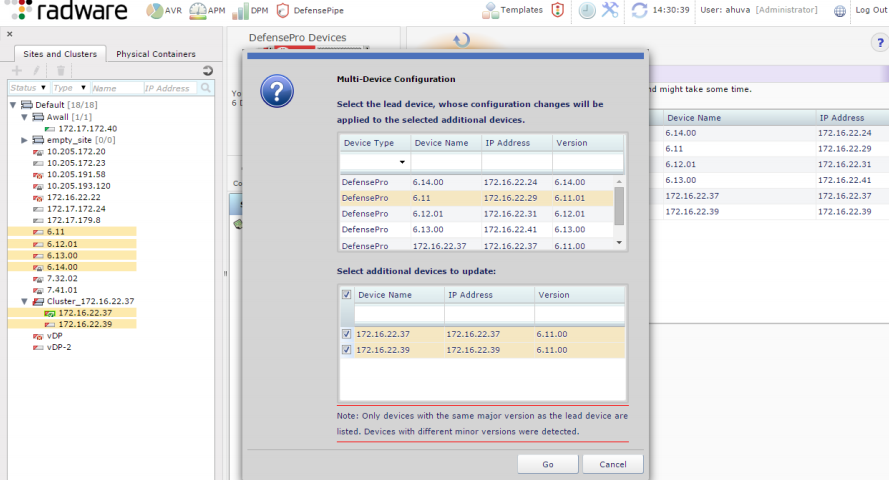Uncheck the 172.16.22.37 additional device checkbox
Screen dimensions: 889x480
pyautogui.click(x=347, y=334)
